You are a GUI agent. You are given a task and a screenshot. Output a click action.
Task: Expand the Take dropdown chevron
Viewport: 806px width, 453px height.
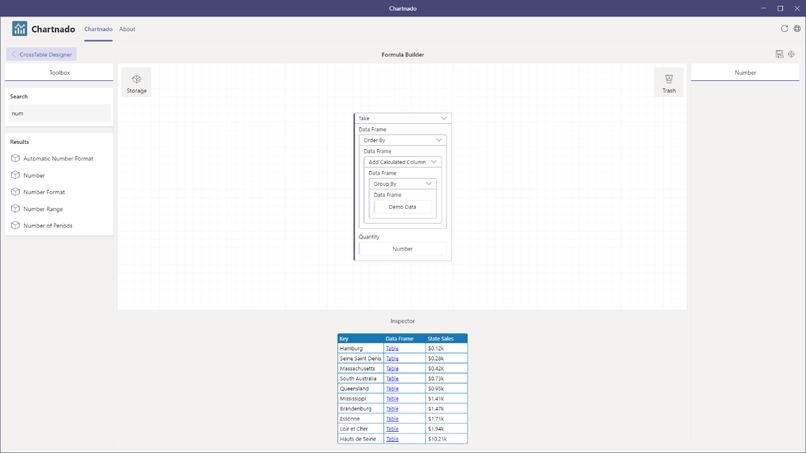[444, 118]
